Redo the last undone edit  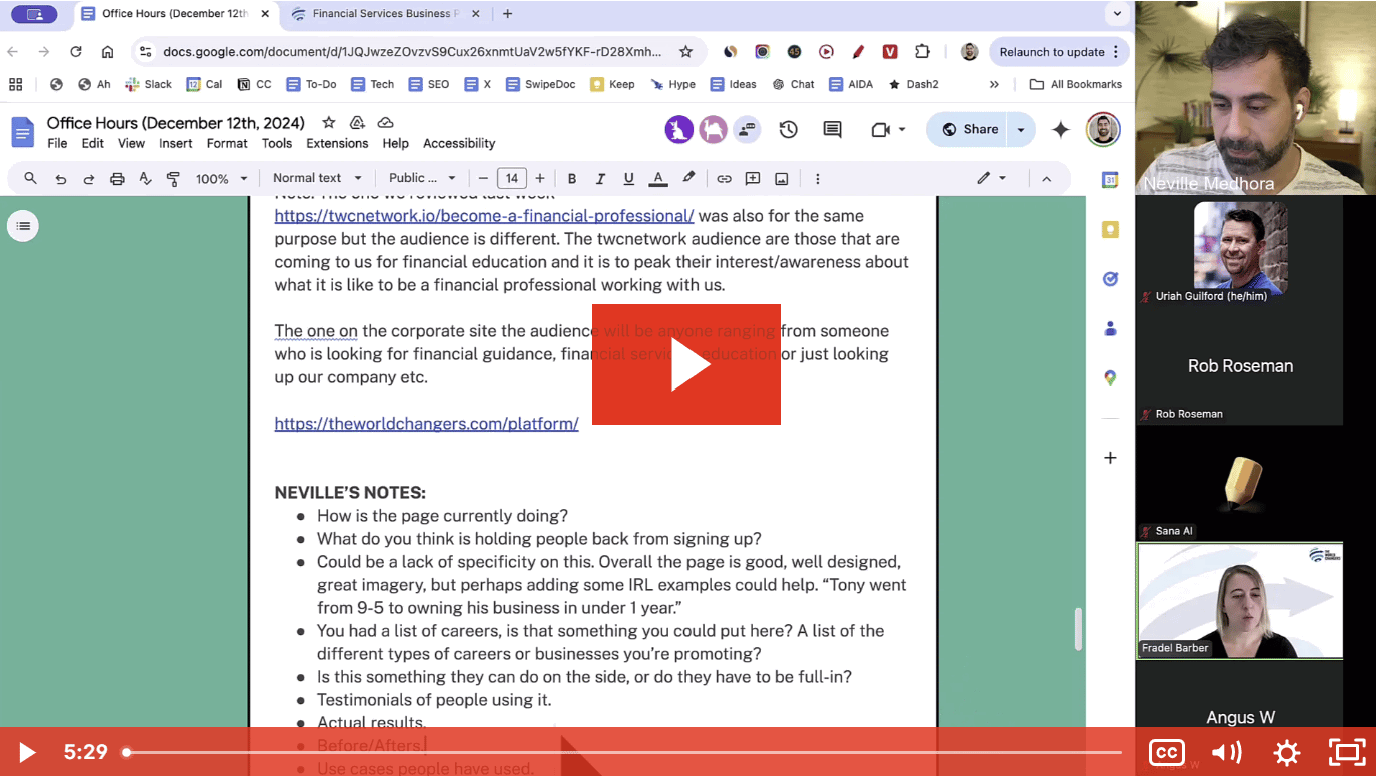[88, 179]
